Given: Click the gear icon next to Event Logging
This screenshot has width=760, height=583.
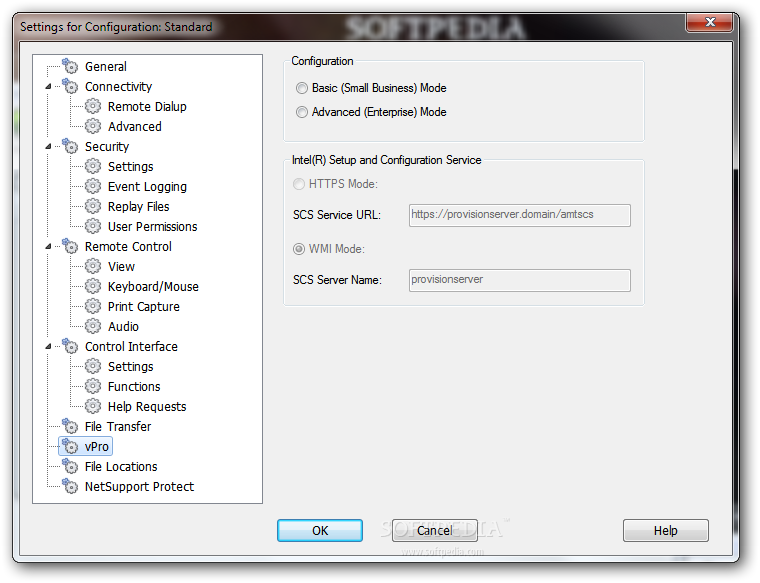Looking at the screenshot, I should [93, 186].
